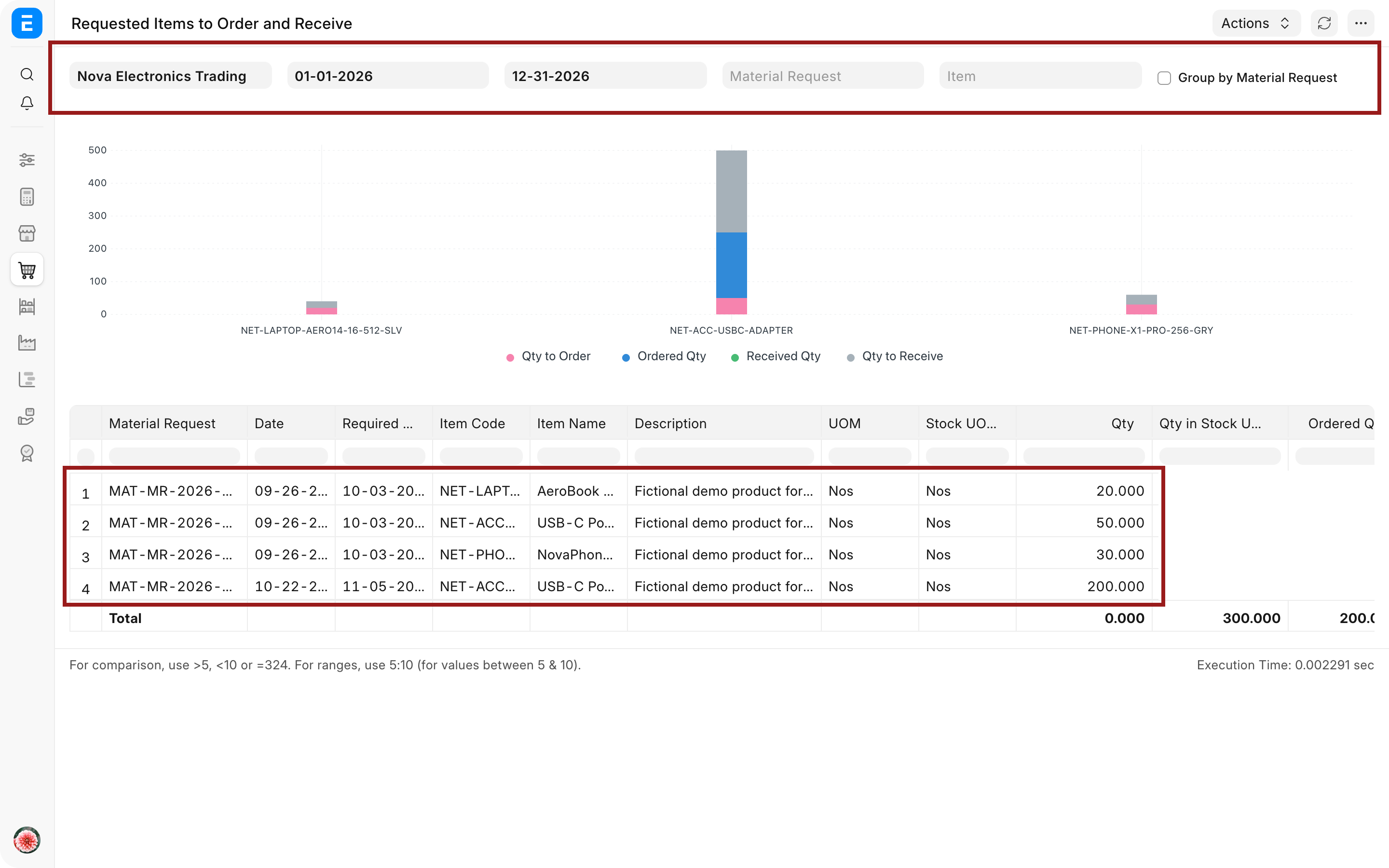Refresh the report with reload icon
This screenshot has height=868, width=1389.
(1324, 24)
